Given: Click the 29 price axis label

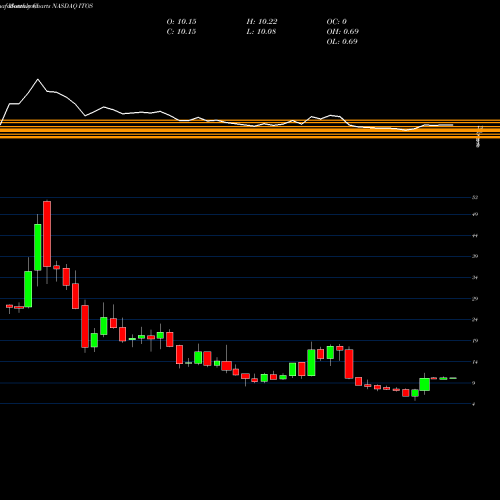Looking at the screenshot, I should [x=475, y=299].
